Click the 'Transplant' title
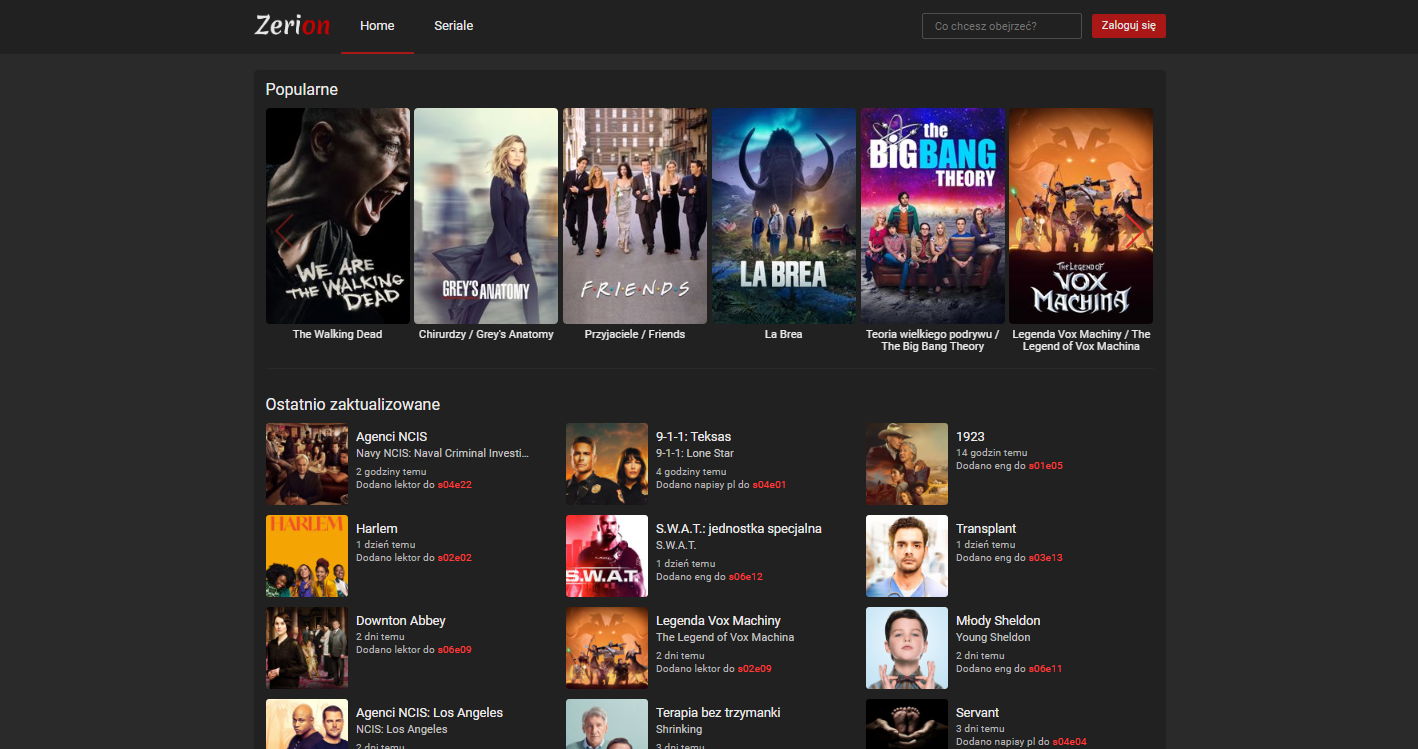 (986, 529)
